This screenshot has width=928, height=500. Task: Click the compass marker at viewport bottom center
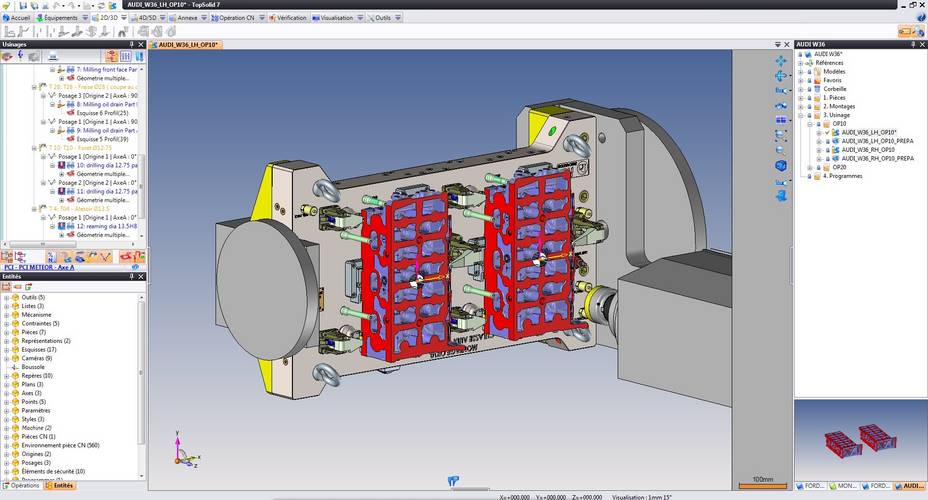tap(453, 480)
